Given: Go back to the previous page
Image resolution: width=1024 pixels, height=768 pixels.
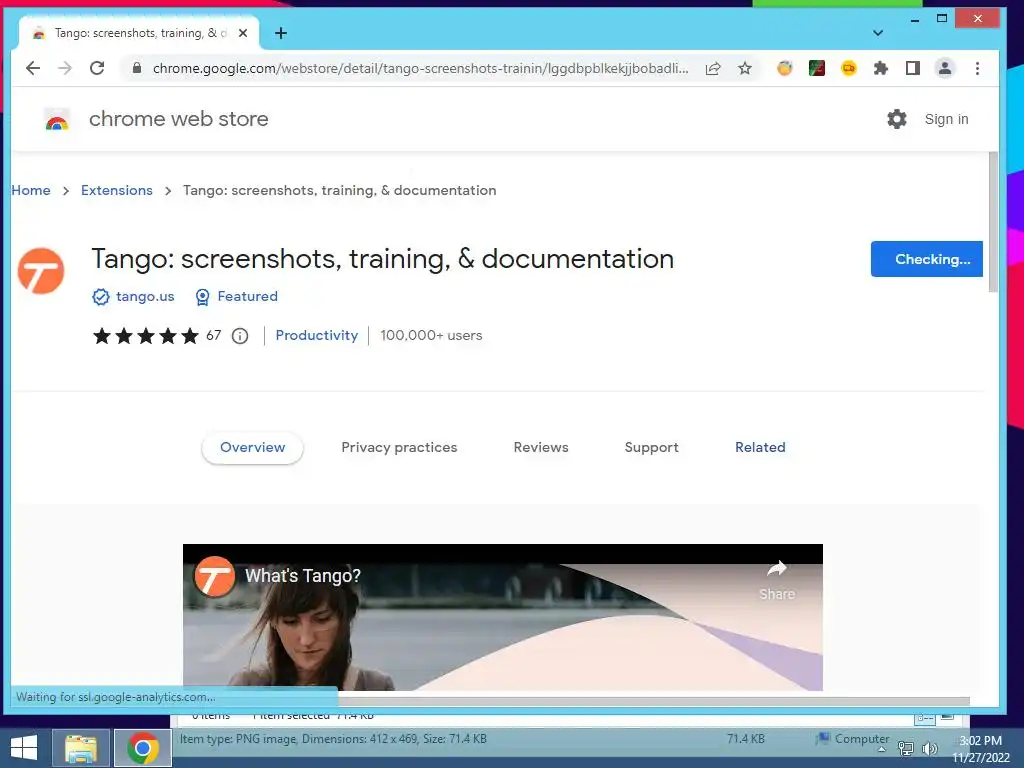Looking at the screenshot, I should coord(33,68).
